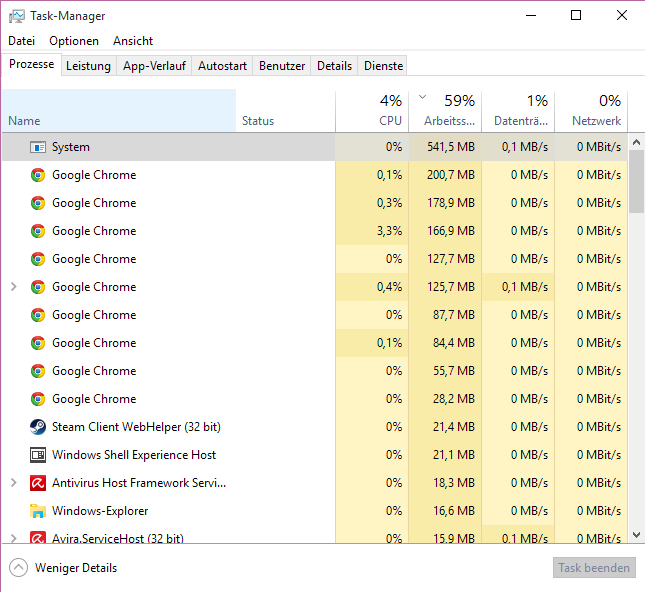Select the Windows-Explorer process row
Viewport: 645px width, 592px height.
pos(315,511)
